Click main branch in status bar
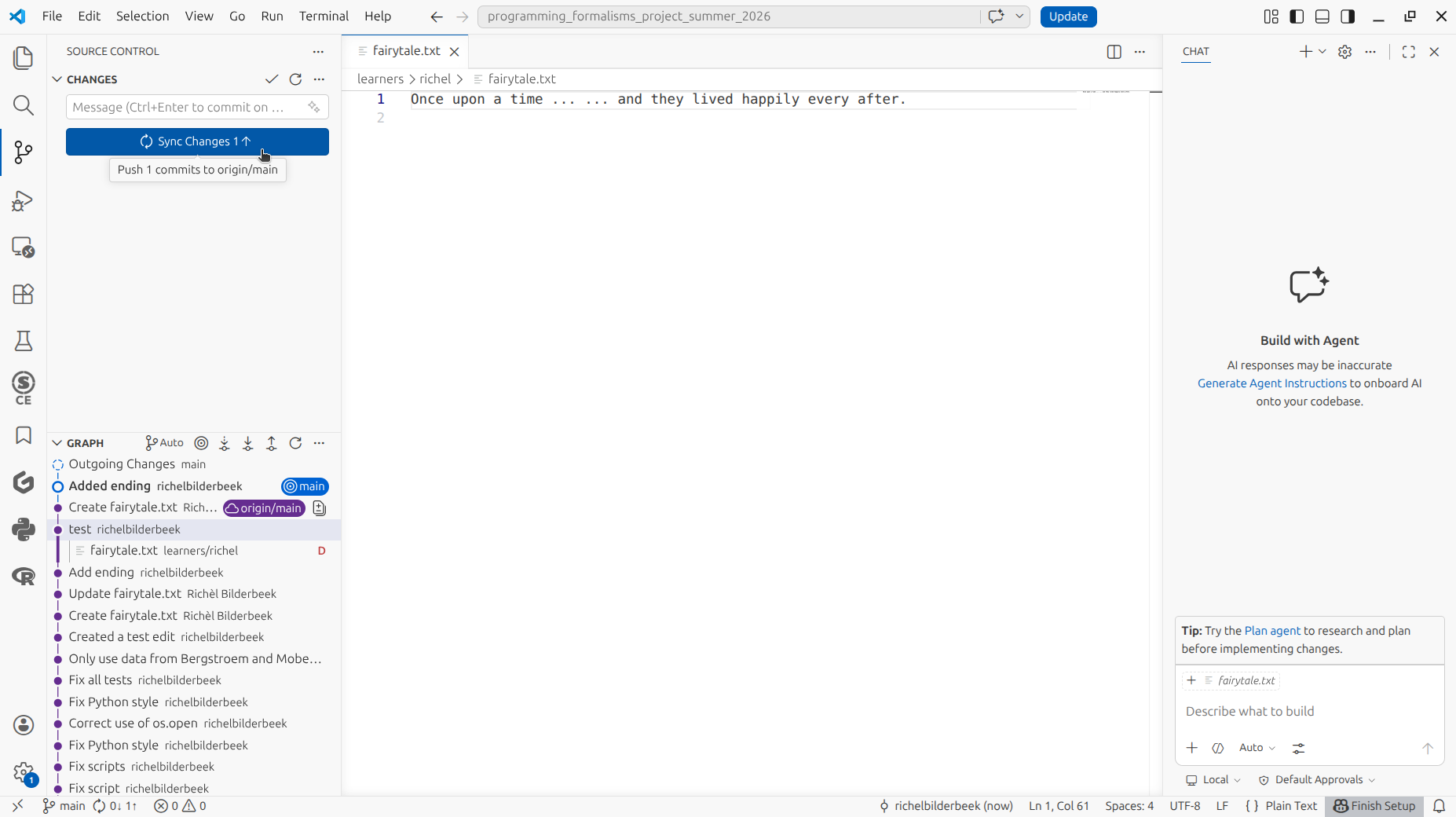1456x817 pixels. [x=64, y=806]
